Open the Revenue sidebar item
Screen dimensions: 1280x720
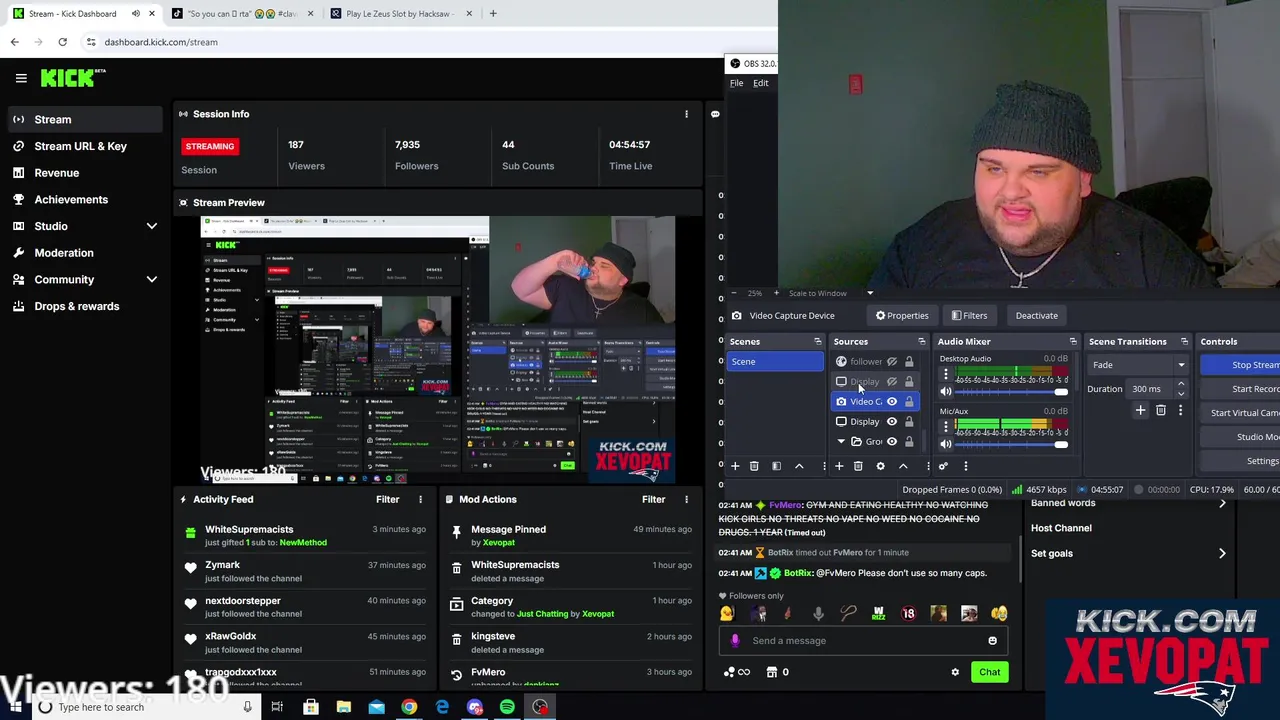click(x=57, y=173)
